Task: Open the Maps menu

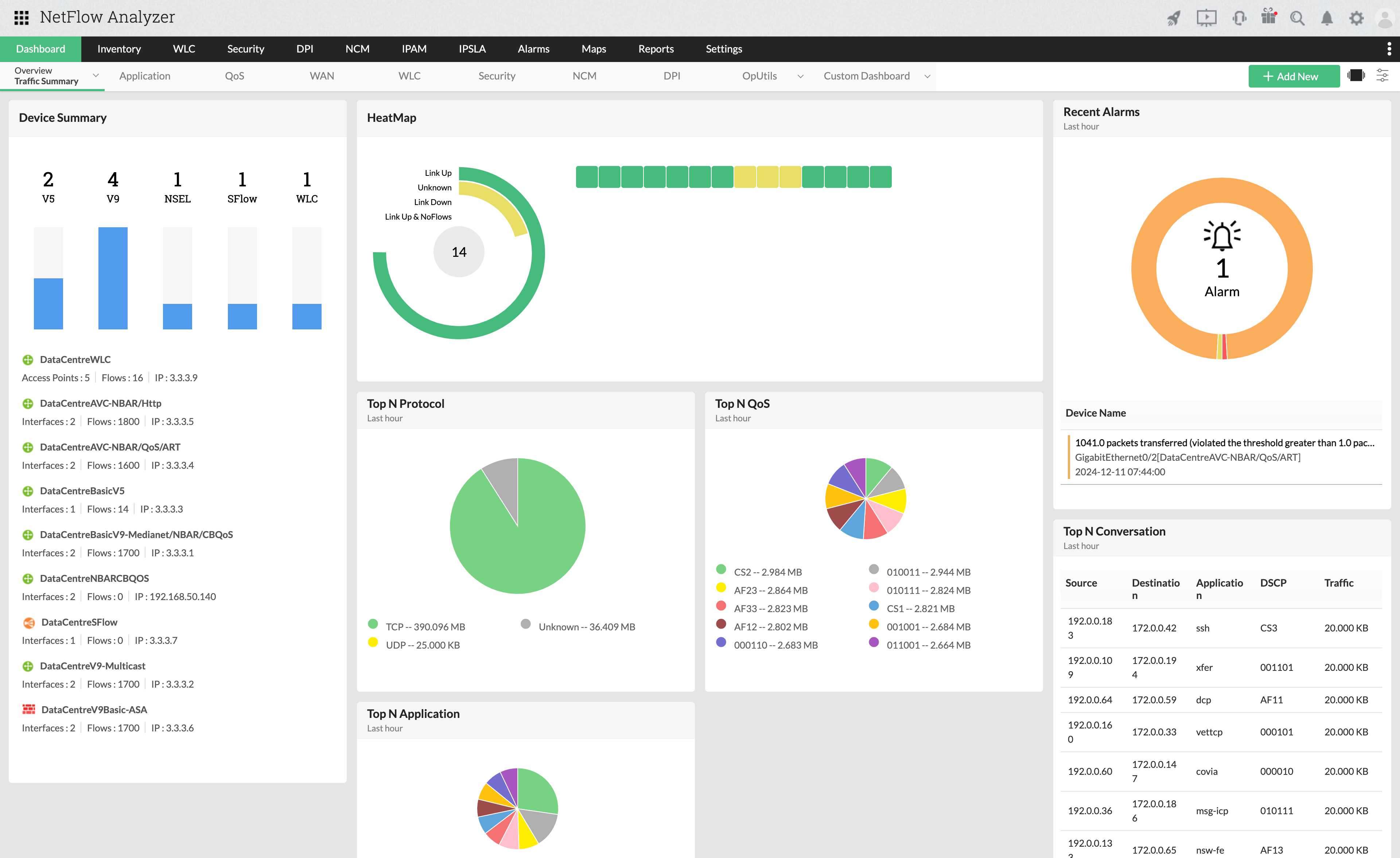Action: tap(594, 49)
